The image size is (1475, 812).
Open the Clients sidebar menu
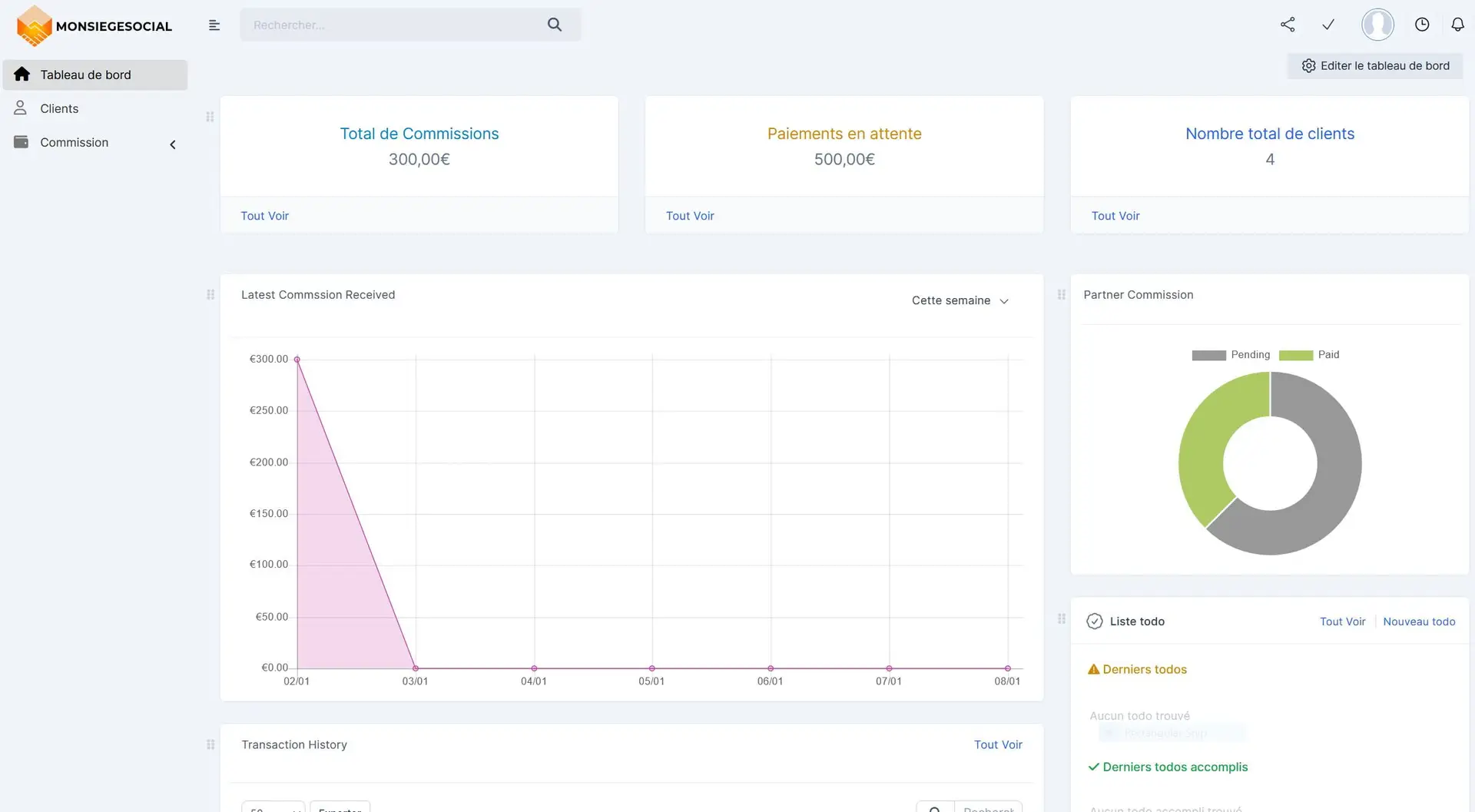tap(59, 108)
